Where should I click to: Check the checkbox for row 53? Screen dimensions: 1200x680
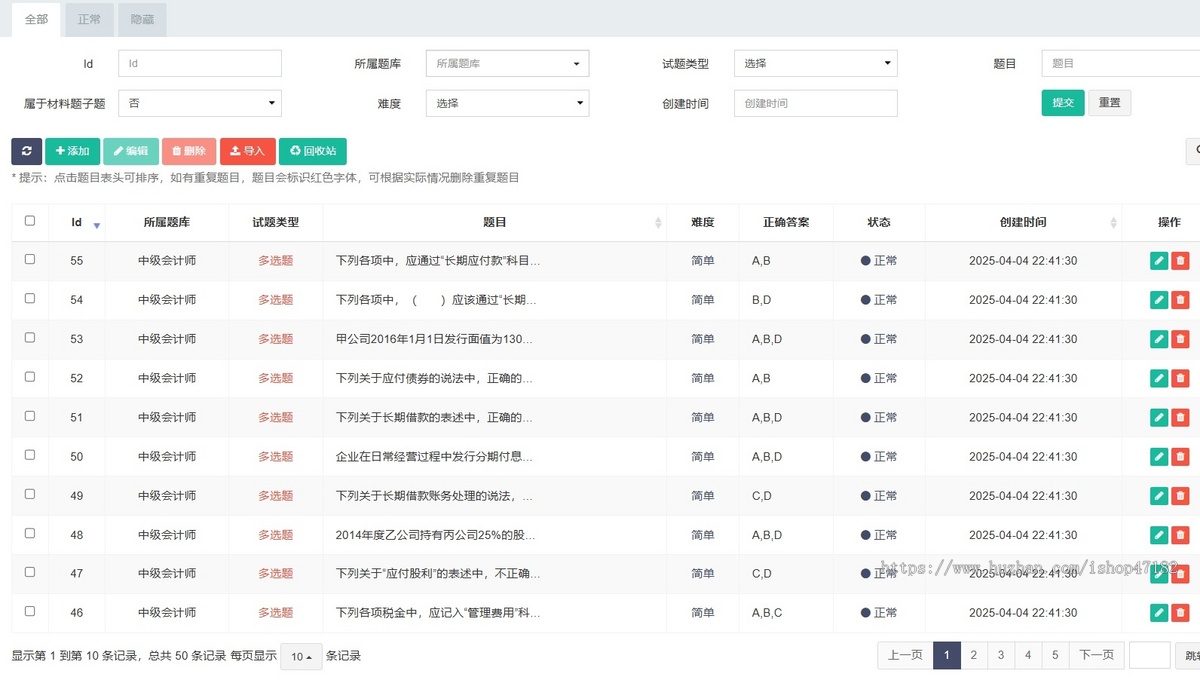30,337
